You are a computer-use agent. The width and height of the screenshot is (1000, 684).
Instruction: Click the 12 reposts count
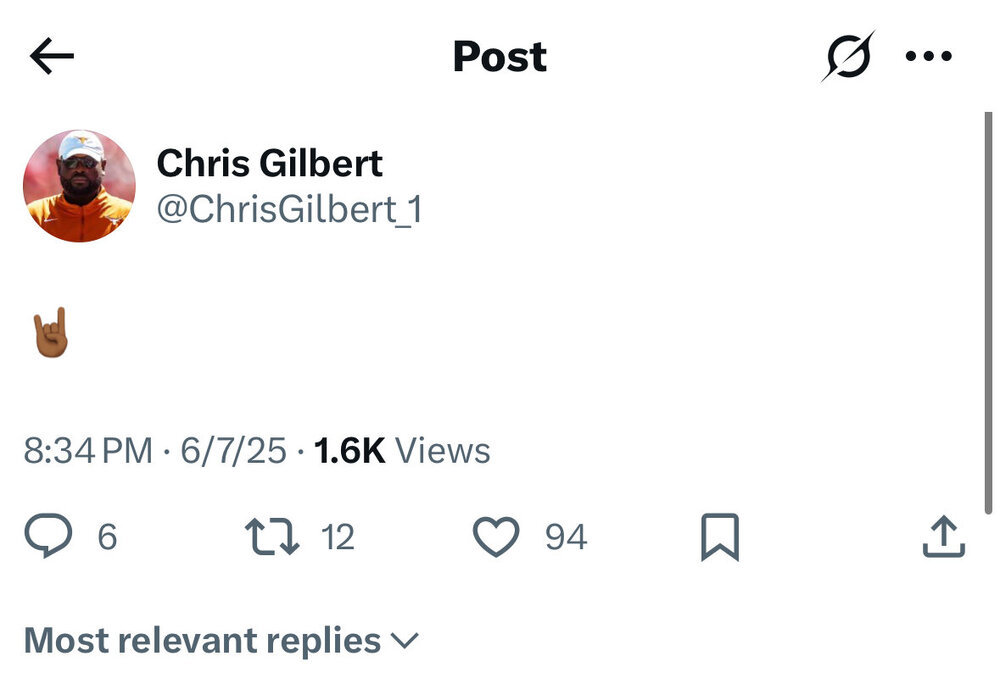(338, 538)
